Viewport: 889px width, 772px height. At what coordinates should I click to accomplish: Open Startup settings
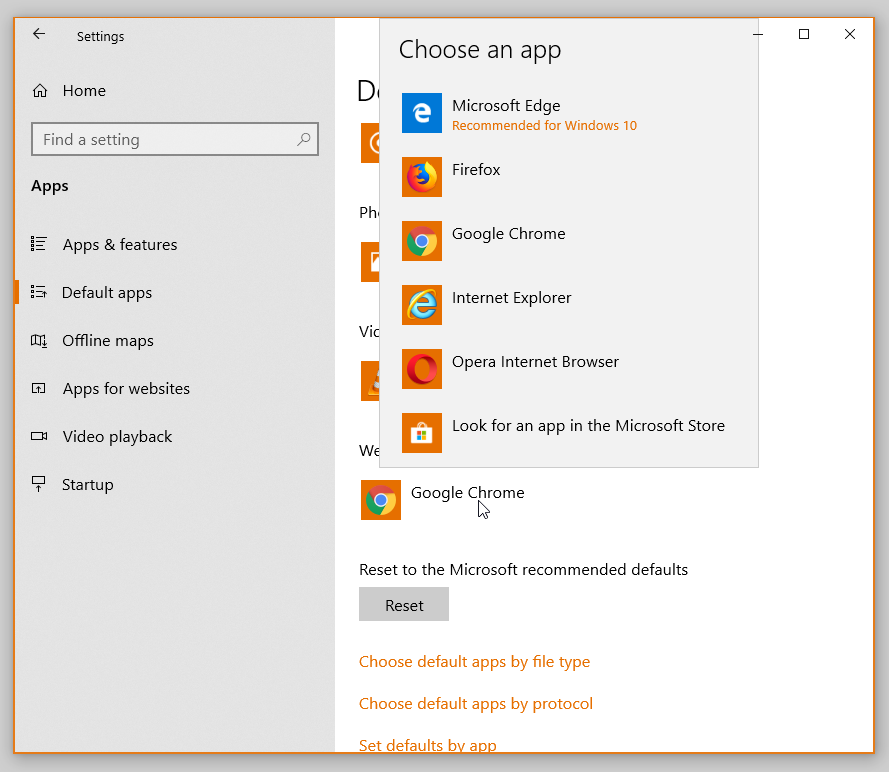click(87, 485)
